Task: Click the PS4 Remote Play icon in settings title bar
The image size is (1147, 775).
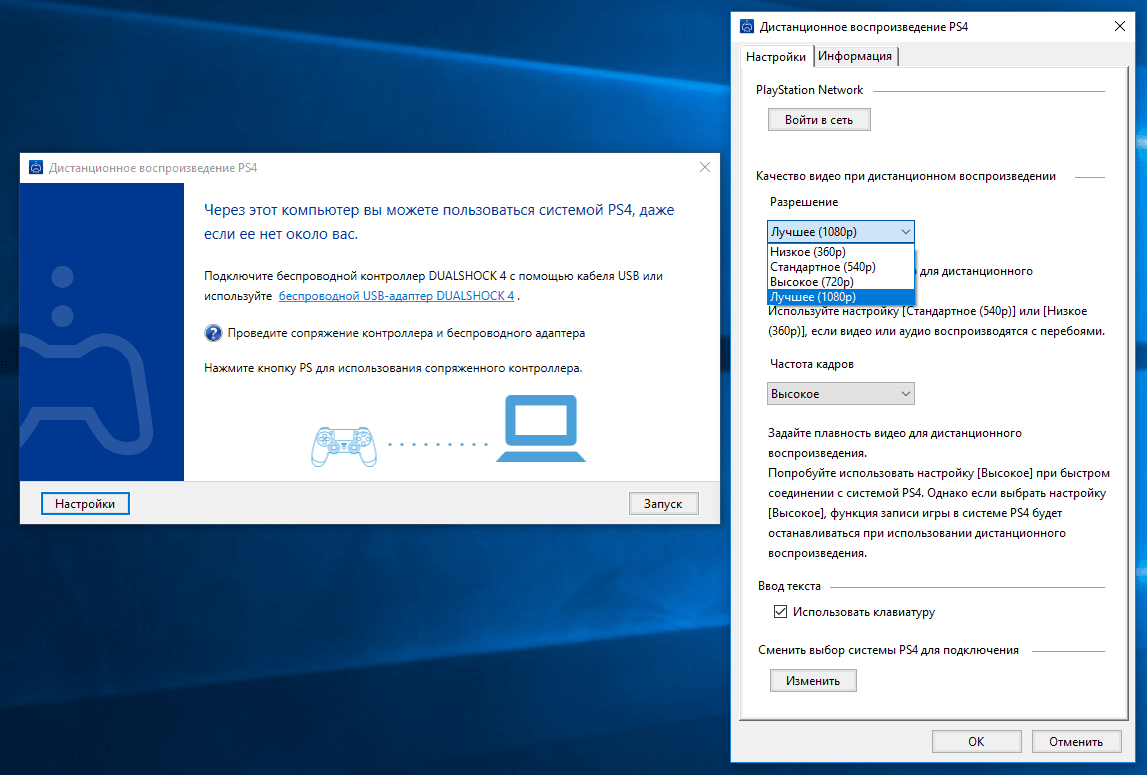Action: [x=746, y=27]
